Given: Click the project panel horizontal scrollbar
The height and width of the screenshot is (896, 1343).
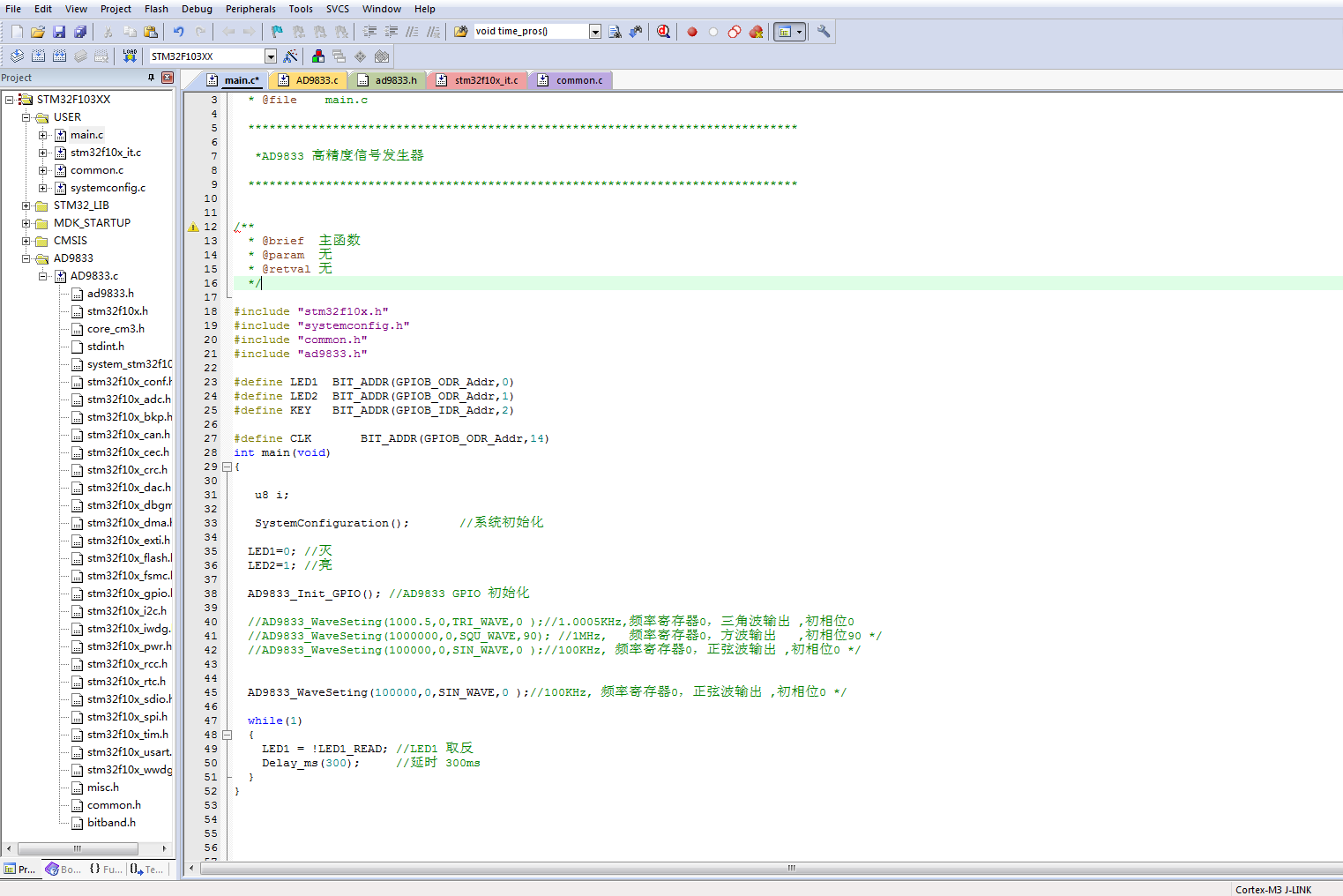Looking at the screenshot, I should point(78,848).
